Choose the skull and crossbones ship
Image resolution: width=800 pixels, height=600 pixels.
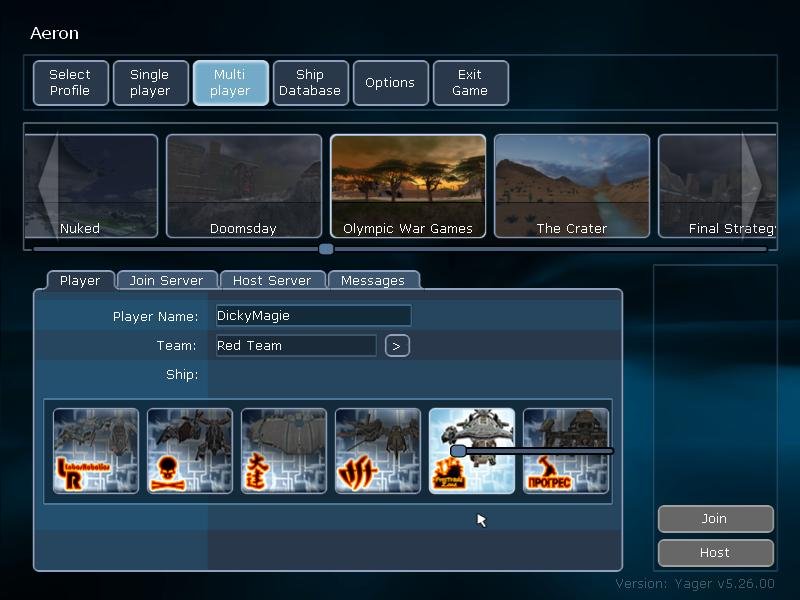click(x=190, y=451)
